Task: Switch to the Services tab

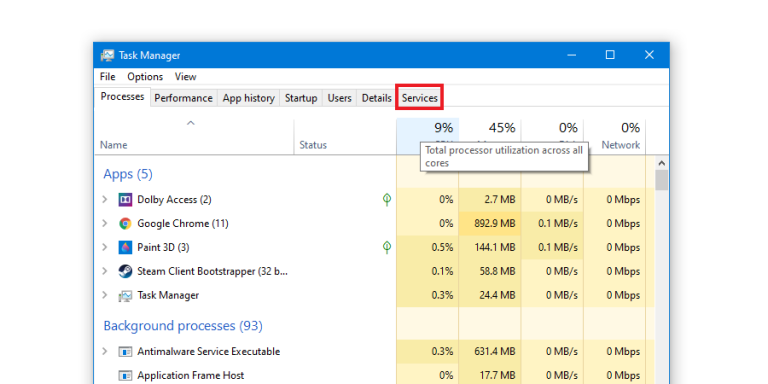Action: 420,98
